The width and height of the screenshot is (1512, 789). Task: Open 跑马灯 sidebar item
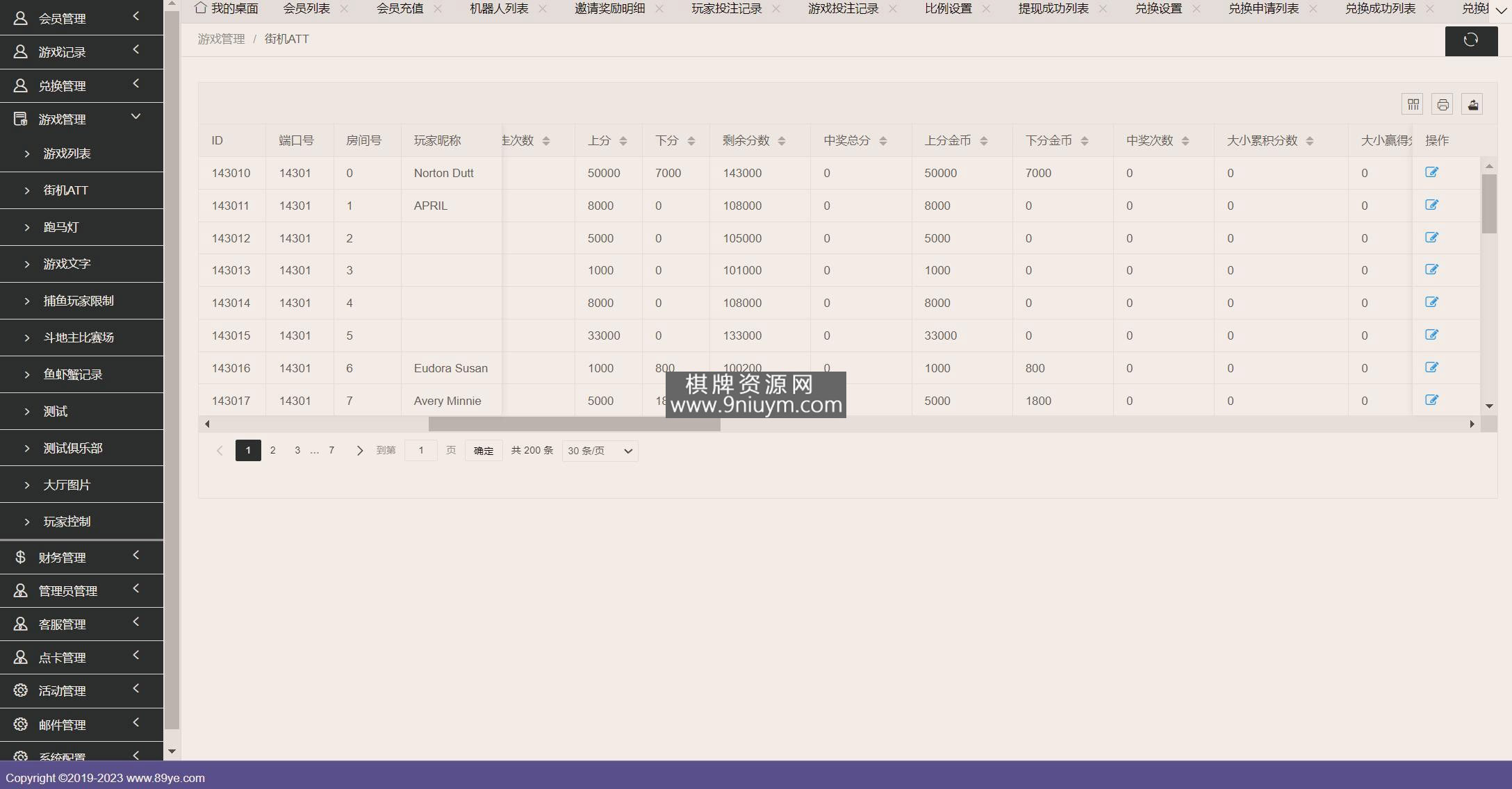(x=81, y=227)
